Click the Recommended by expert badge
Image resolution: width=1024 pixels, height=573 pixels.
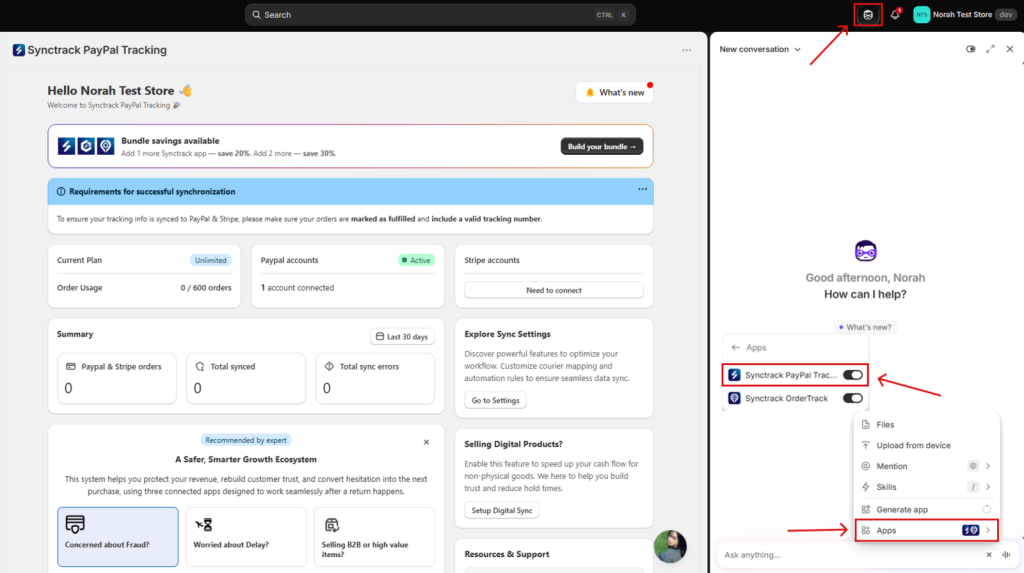coord(246,440)
